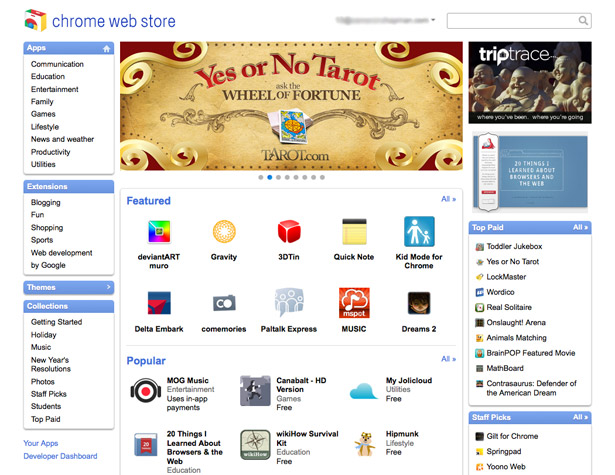Select the Games category

[43, 114]
